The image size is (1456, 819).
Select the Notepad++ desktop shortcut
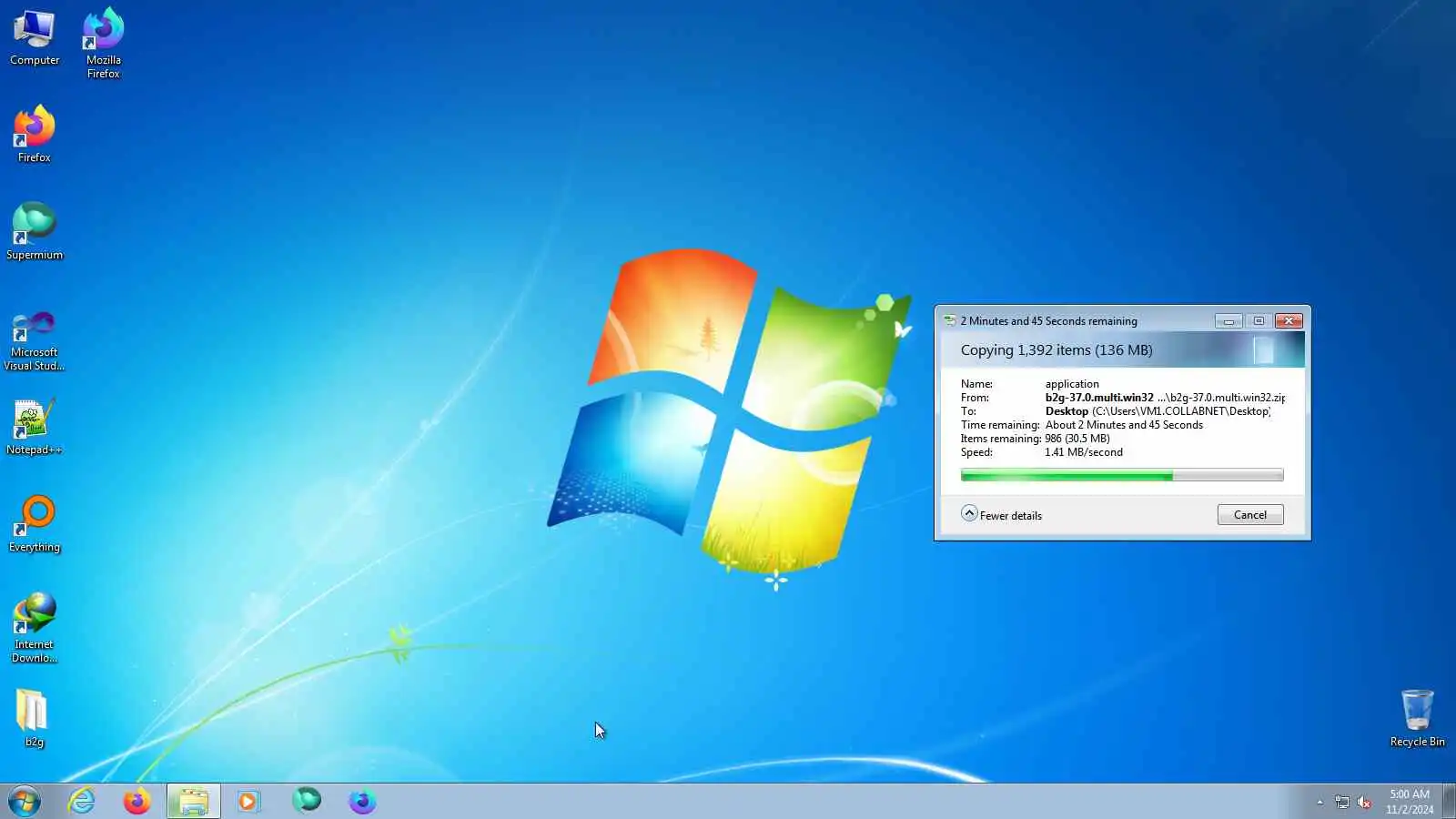35,427
